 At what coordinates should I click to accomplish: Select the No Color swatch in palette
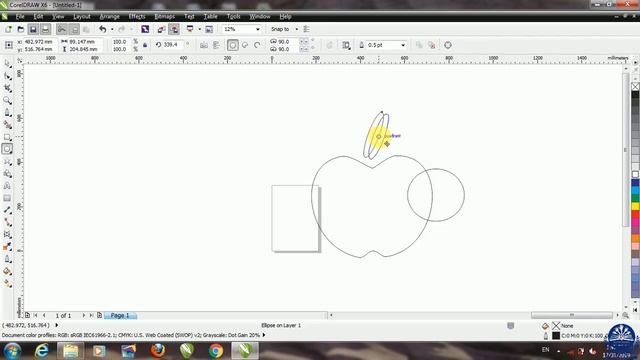tap(636, 86)
